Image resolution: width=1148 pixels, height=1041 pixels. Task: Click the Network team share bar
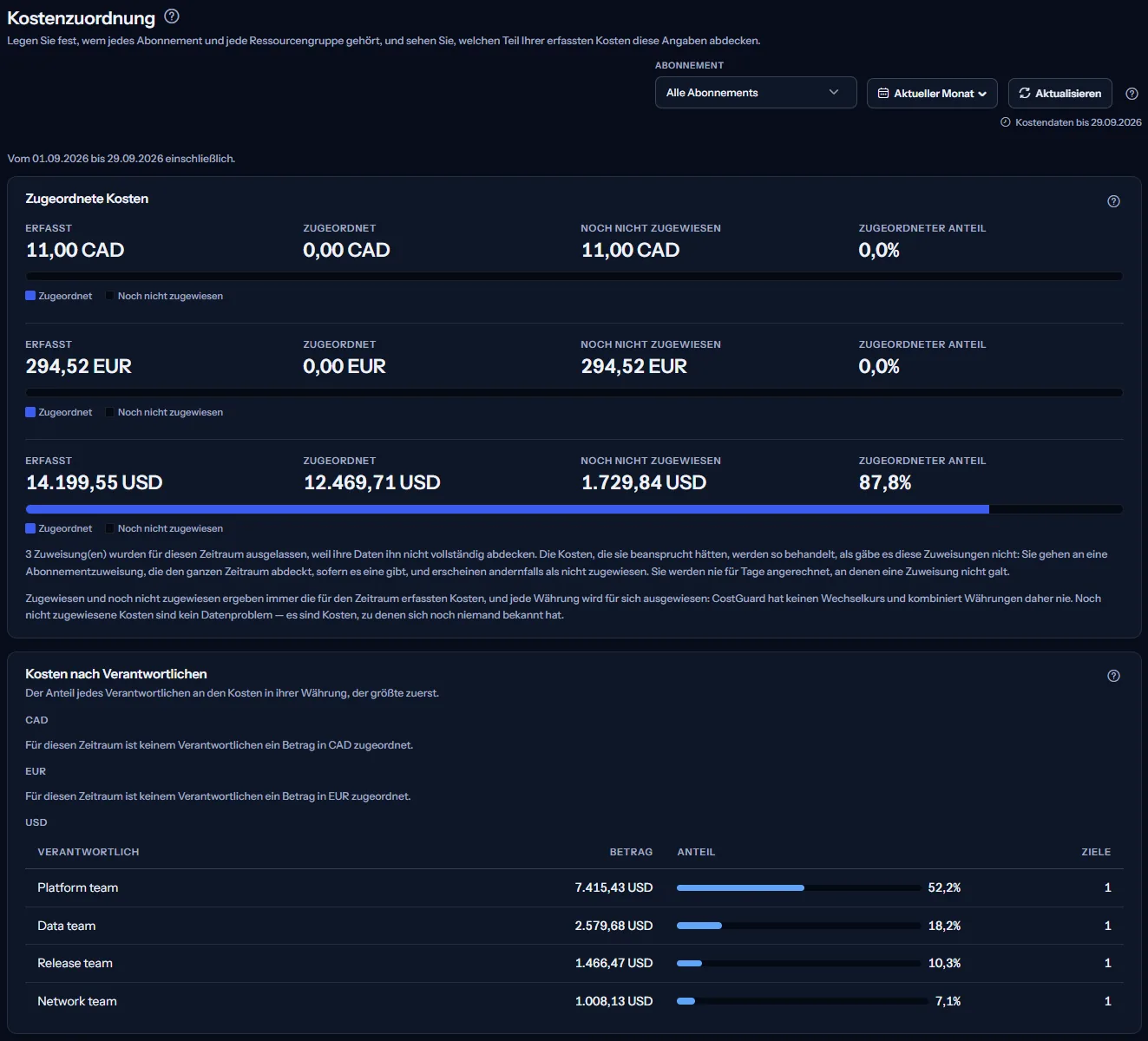(x=802, y=1001)
